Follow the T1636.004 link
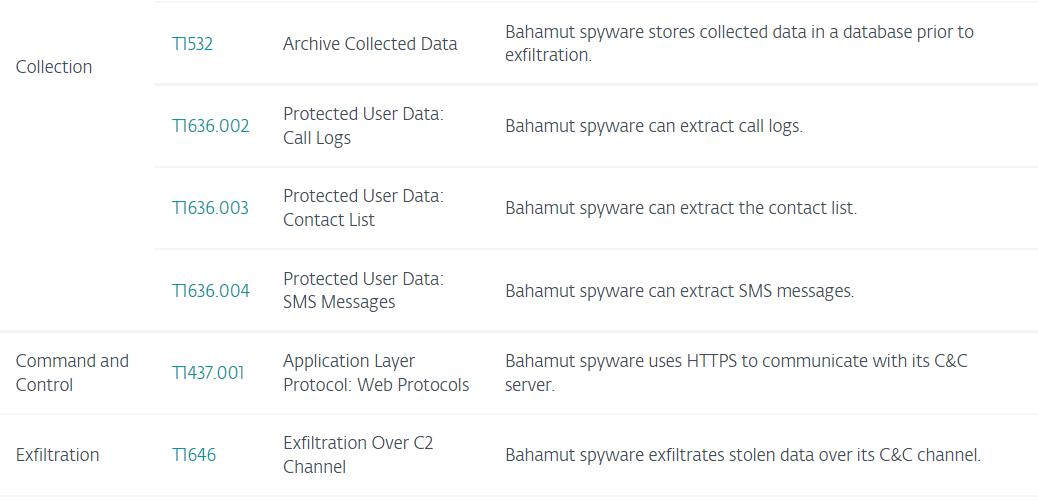1038x500 pixels. pyautogui.click(x=210, y=291)
